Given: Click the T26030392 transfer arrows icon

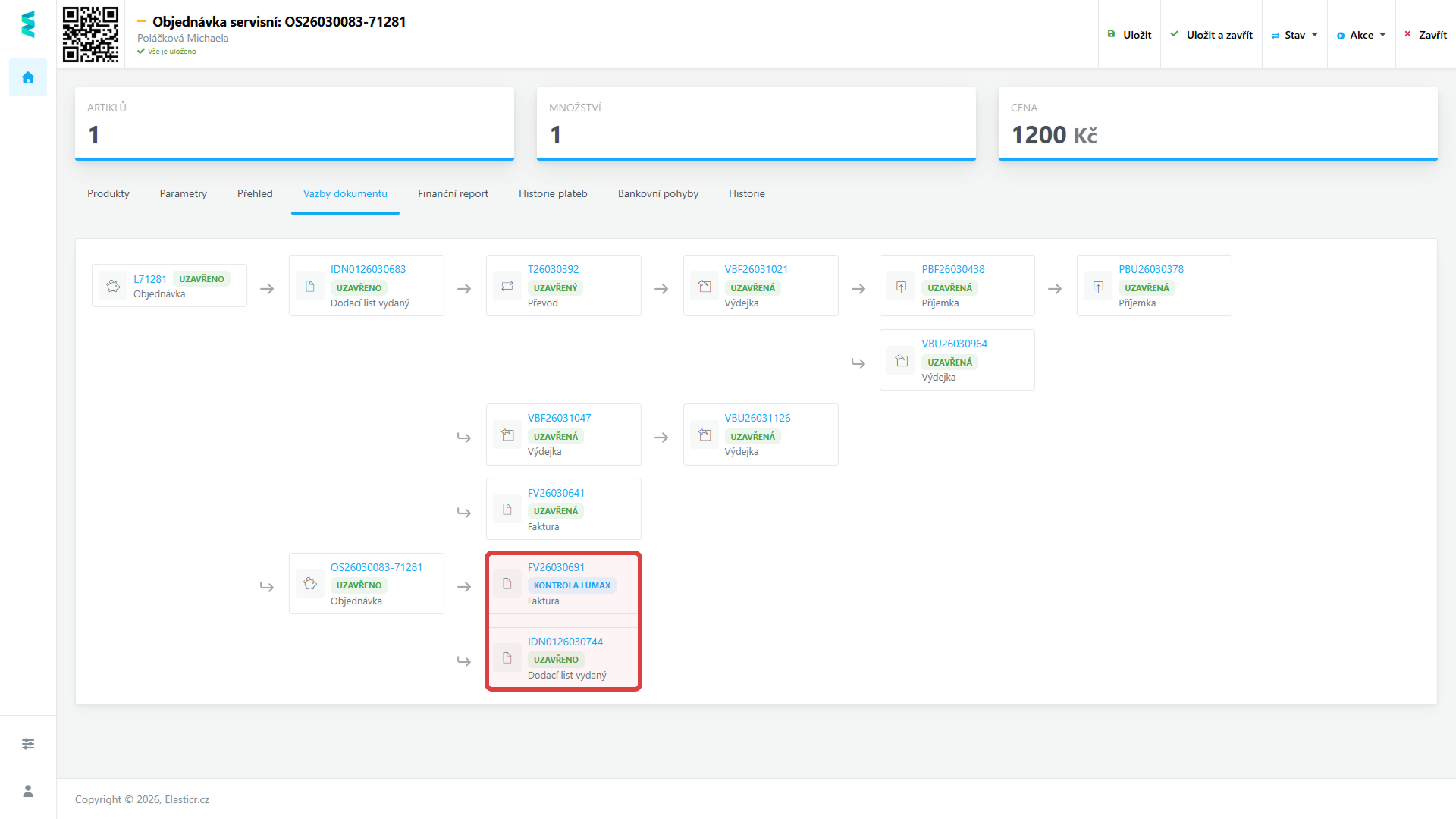Looking at the screenshot, I should (x=507, y=286).
